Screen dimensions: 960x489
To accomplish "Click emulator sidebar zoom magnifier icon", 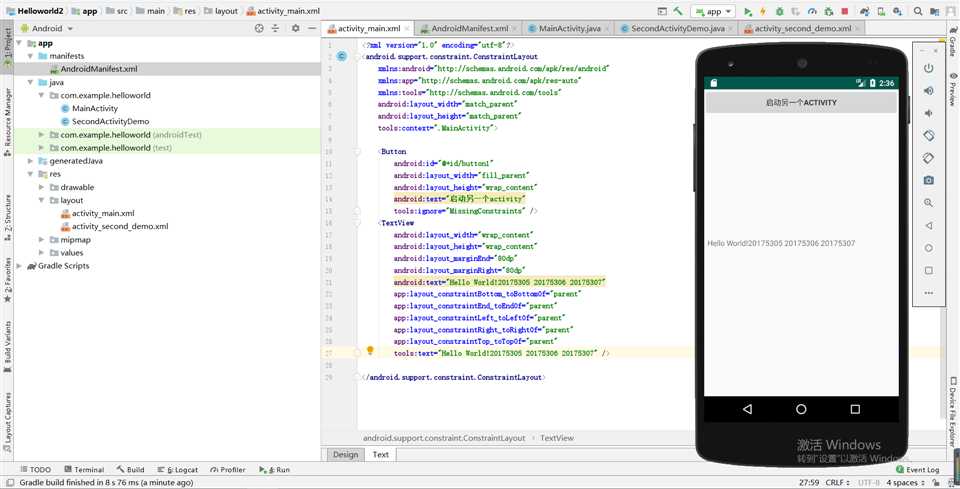I will coord(929,203).
